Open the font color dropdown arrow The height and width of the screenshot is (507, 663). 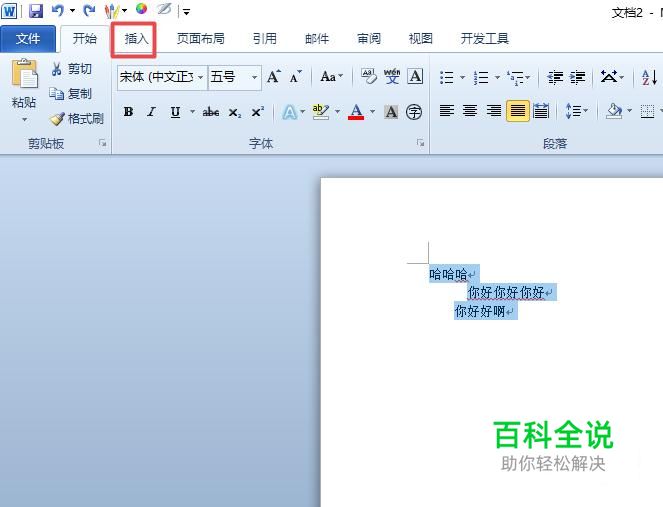pyautogui.click(x=373, y=112)
